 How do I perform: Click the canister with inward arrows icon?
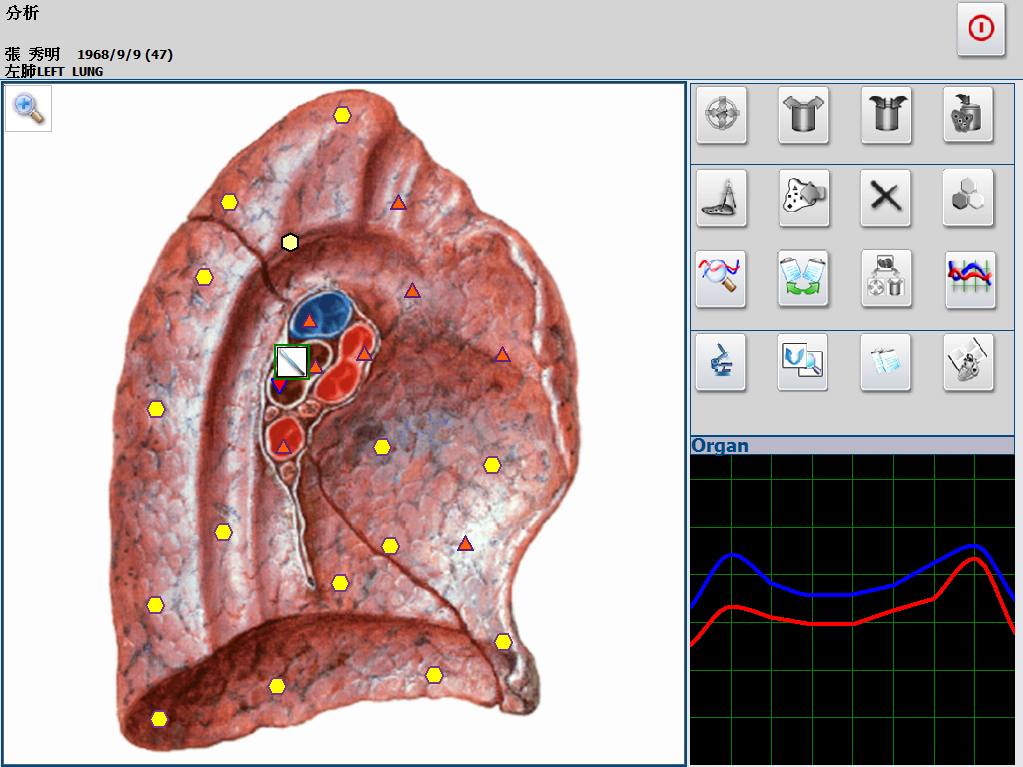[x=885, y=115]
